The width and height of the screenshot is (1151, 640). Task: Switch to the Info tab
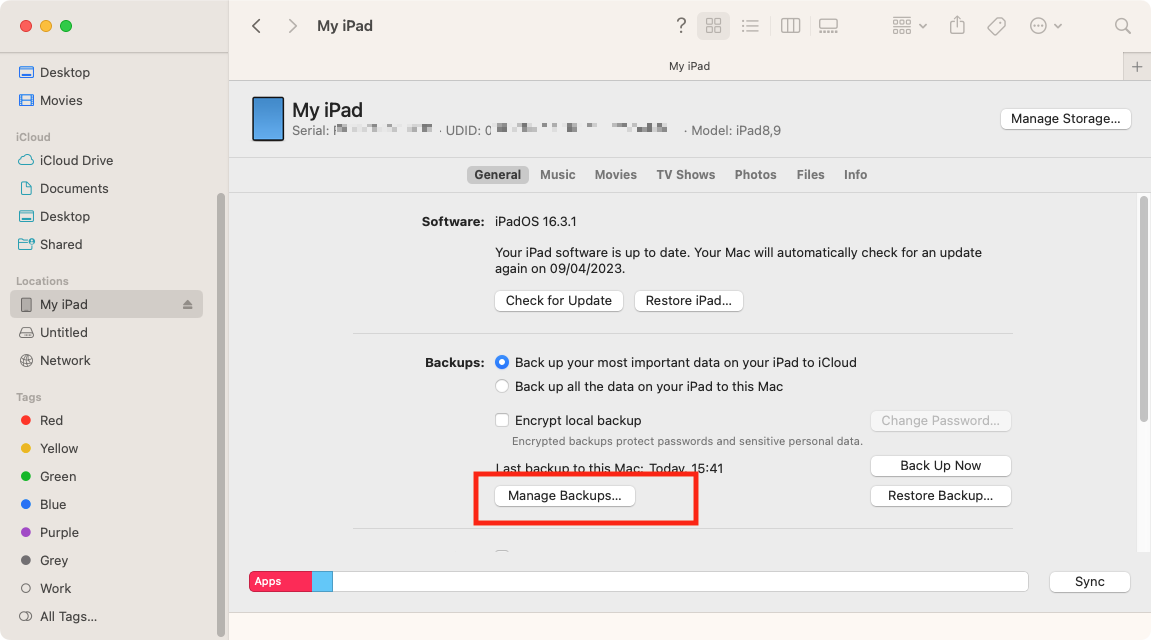tap(855, 175)
